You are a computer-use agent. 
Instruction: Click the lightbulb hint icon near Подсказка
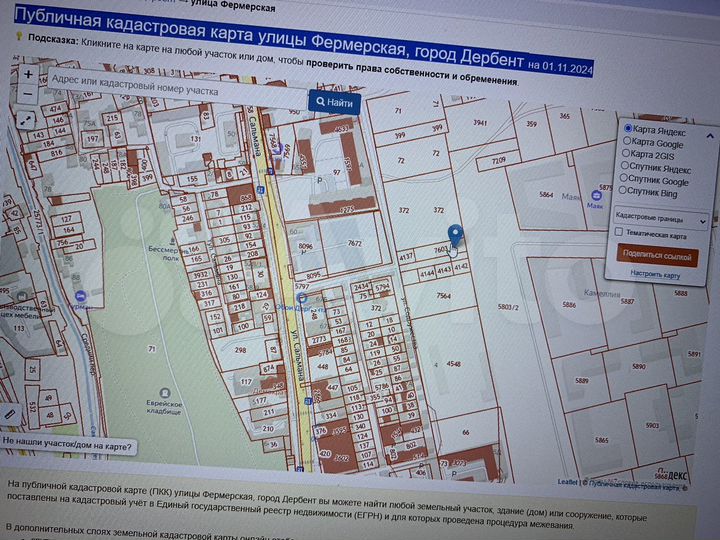click(x=18, y=37)
